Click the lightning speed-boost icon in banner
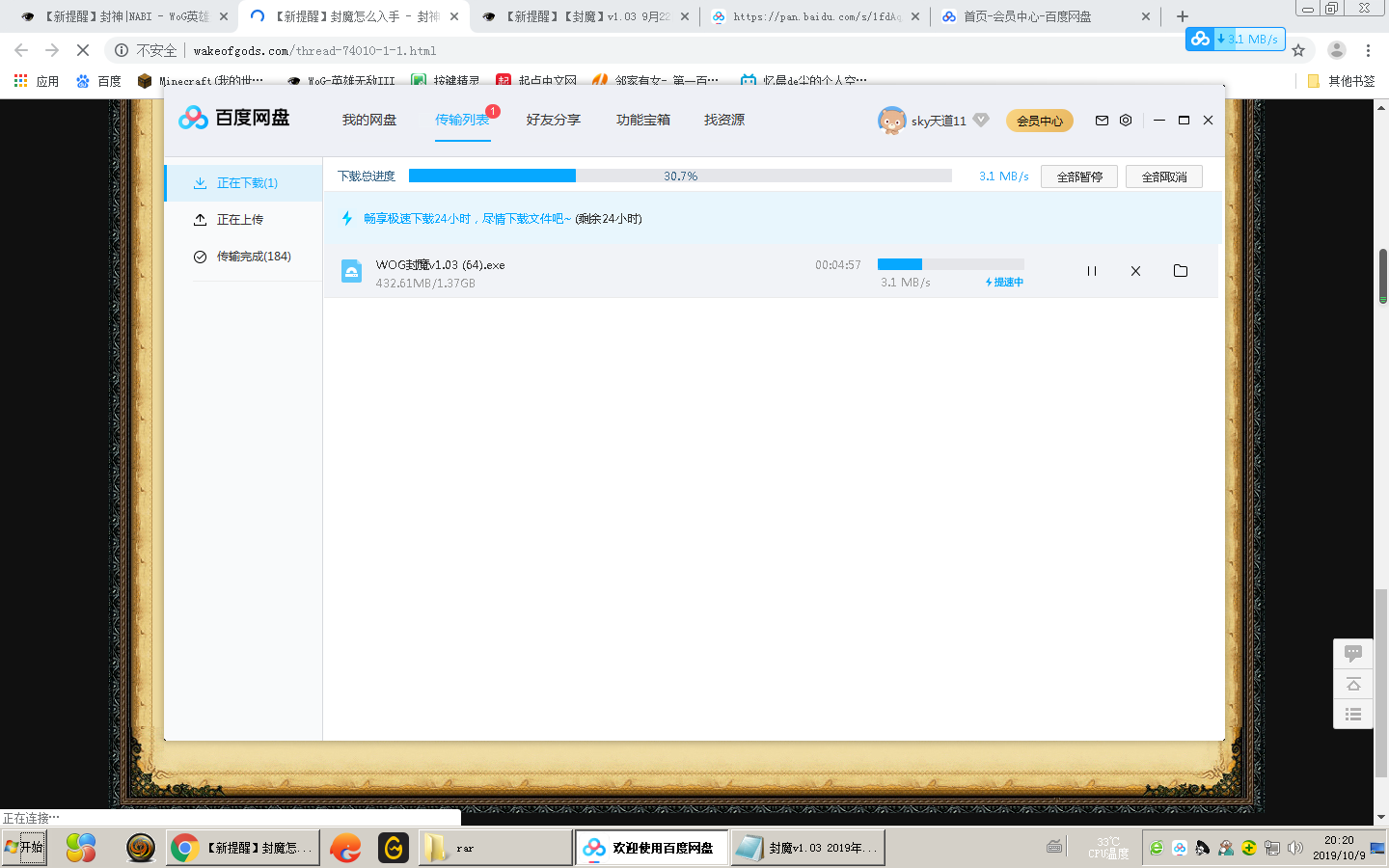 point(347,219)
